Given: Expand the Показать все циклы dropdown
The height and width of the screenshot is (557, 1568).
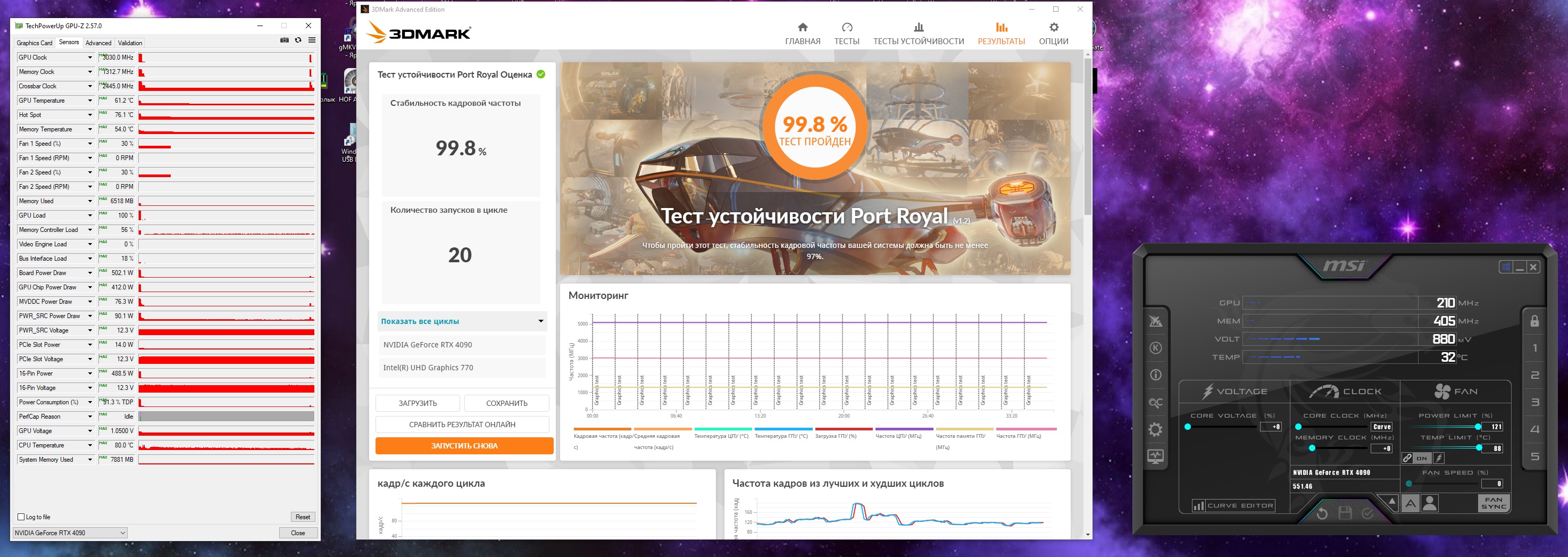Looking at the screenshot, I should click(x=462, y=321).
